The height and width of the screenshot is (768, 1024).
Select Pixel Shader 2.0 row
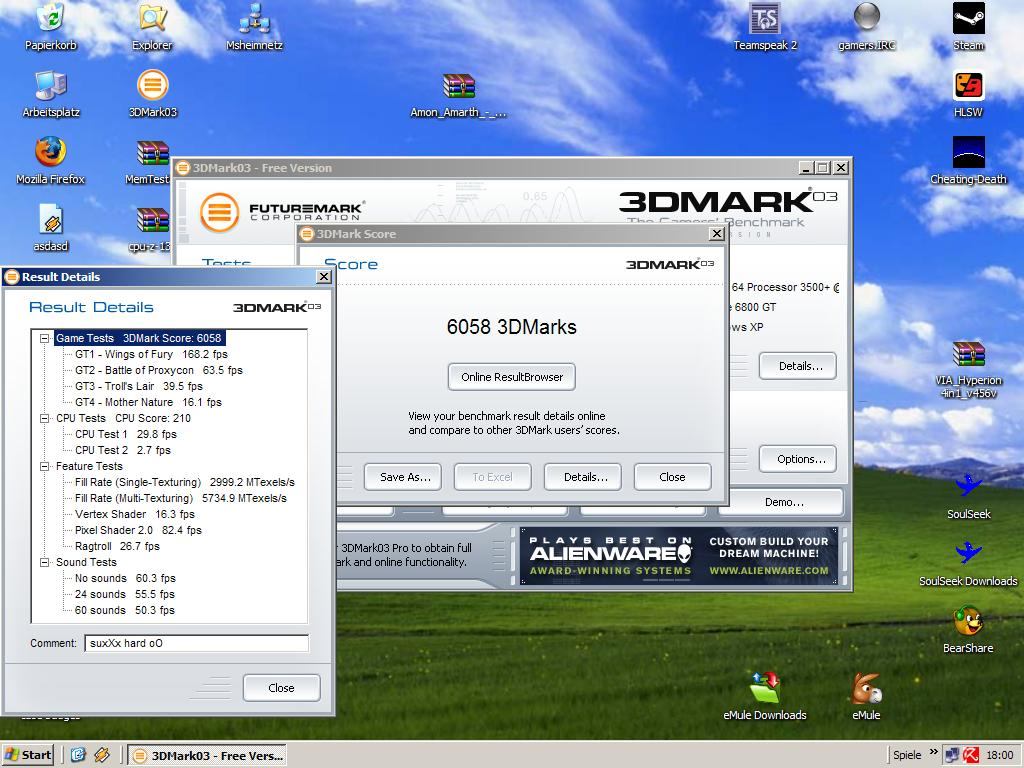click(138, 530)
